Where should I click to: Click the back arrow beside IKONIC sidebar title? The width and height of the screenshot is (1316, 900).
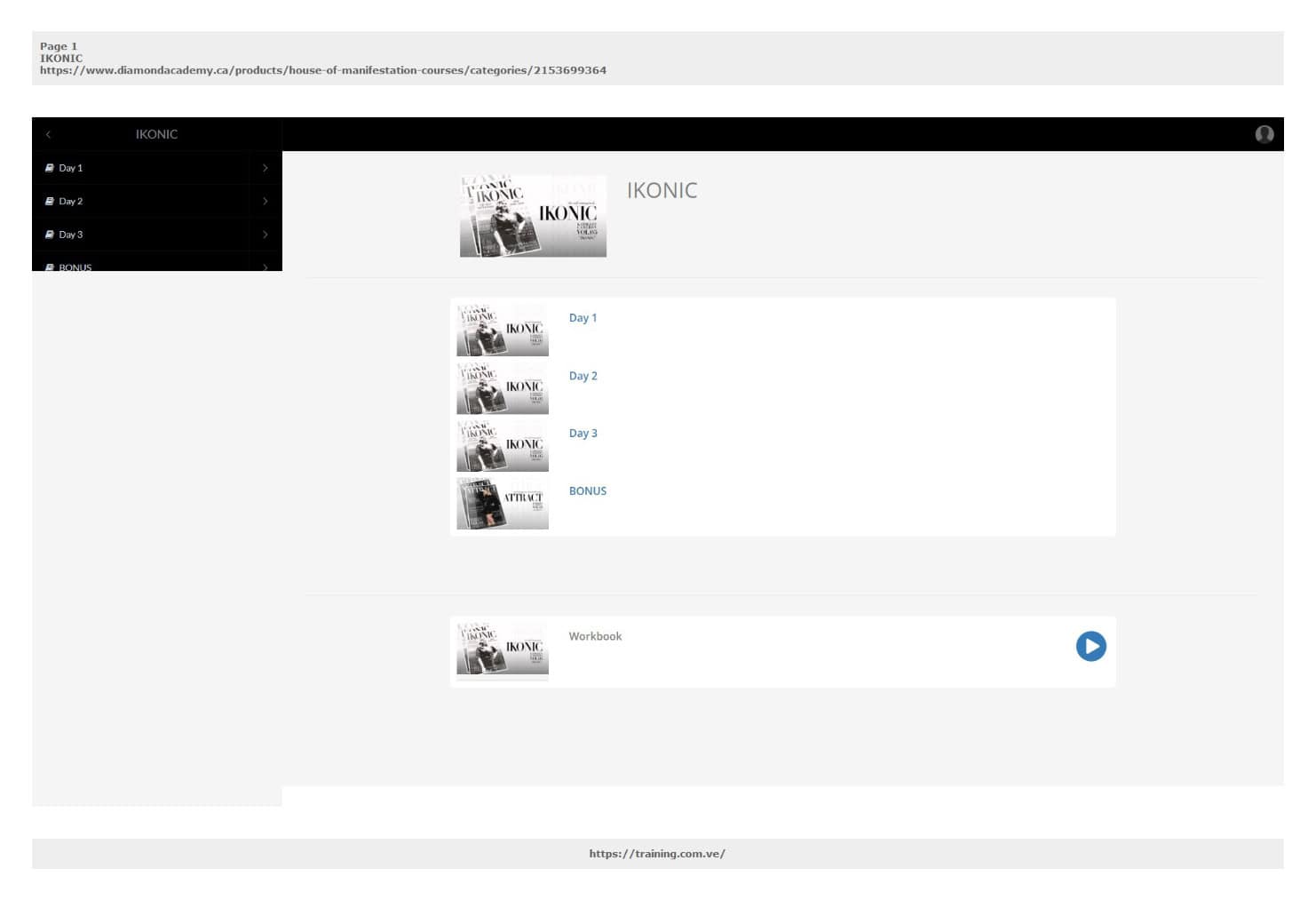pos(48,135)
